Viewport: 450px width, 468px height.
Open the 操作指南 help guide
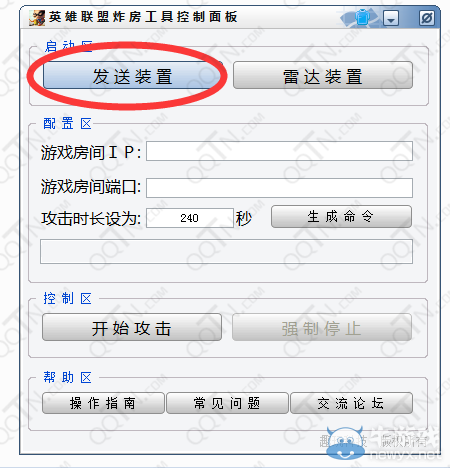click(x=103, y=403)
